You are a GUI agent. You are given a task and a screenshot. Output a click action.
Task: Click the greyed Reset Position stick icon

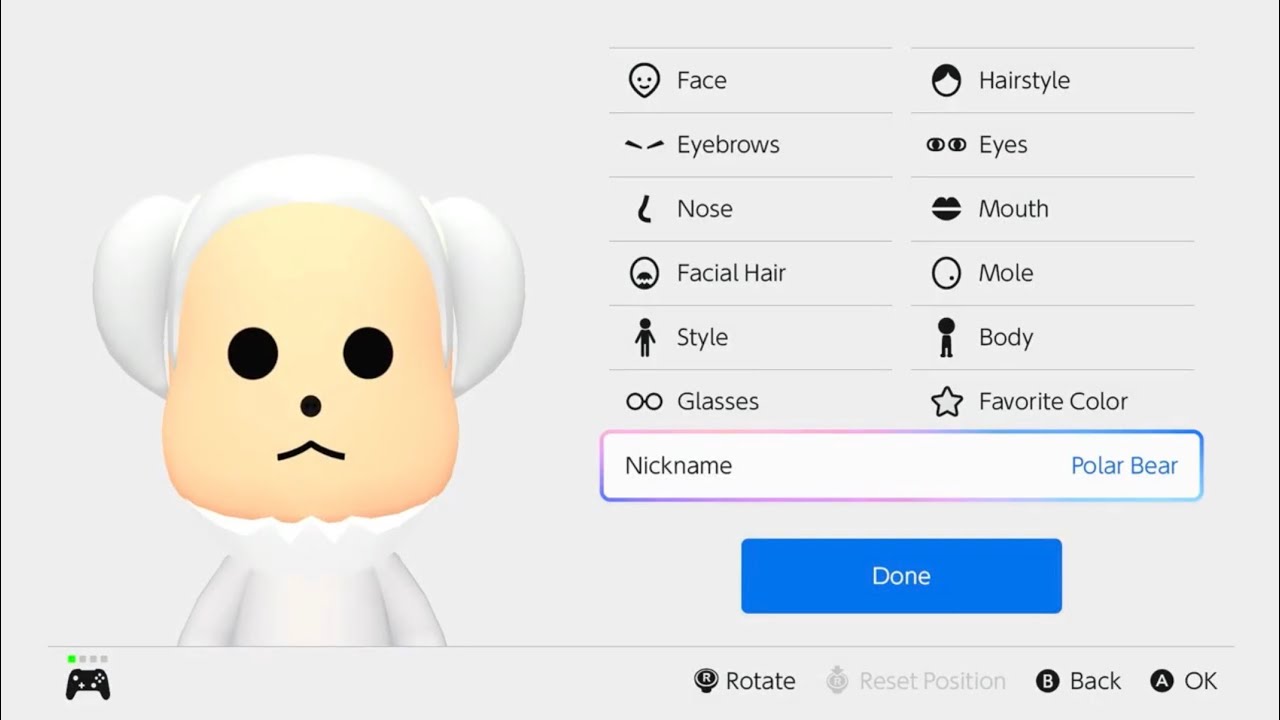click(837, 681)
